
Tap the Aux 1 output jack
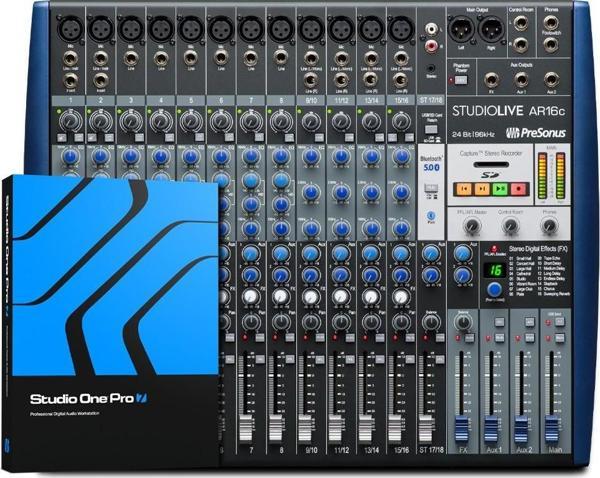(521, 80)
